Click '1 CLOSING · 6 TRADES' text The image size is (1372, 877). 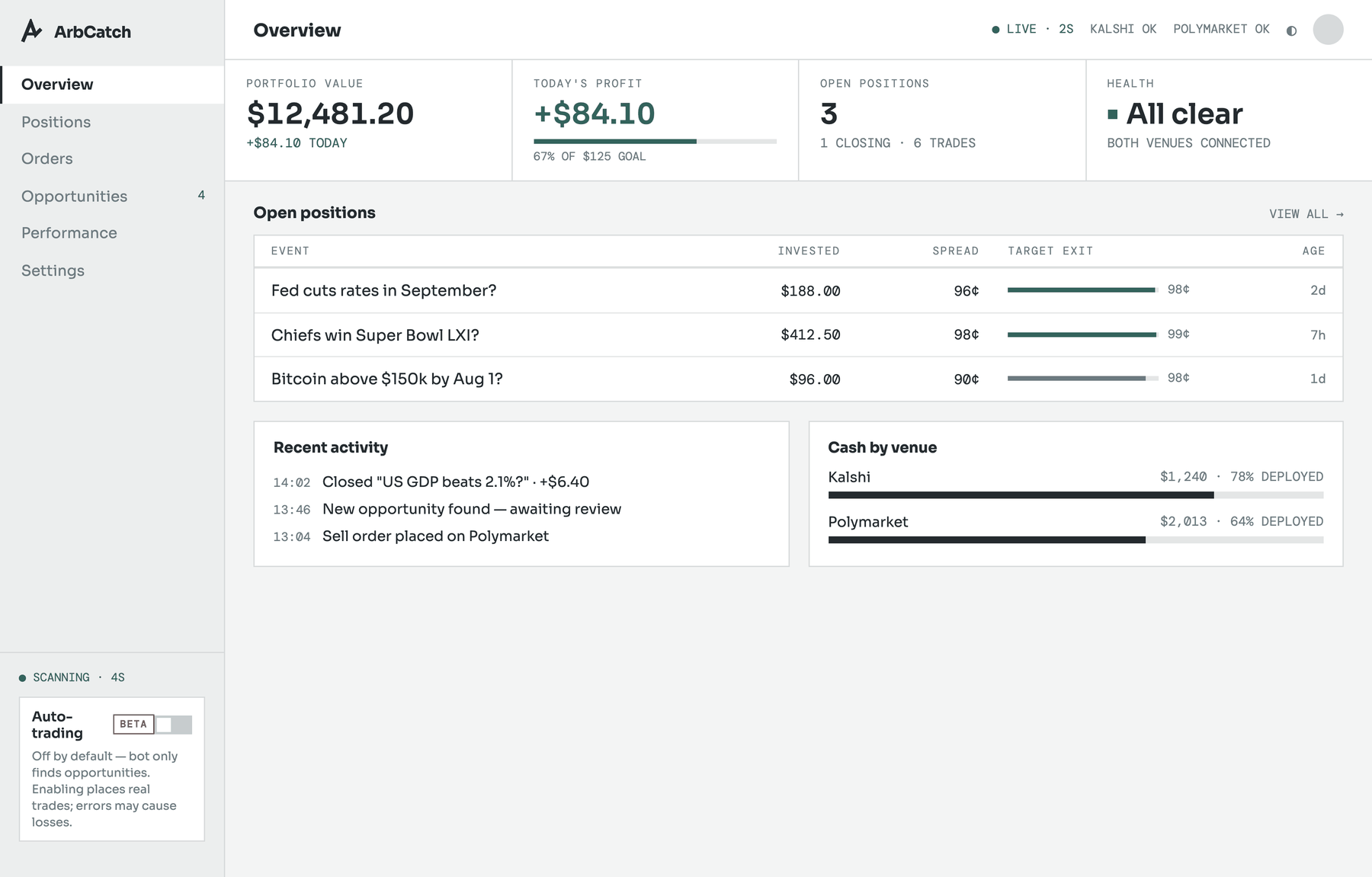pos(898,143)
